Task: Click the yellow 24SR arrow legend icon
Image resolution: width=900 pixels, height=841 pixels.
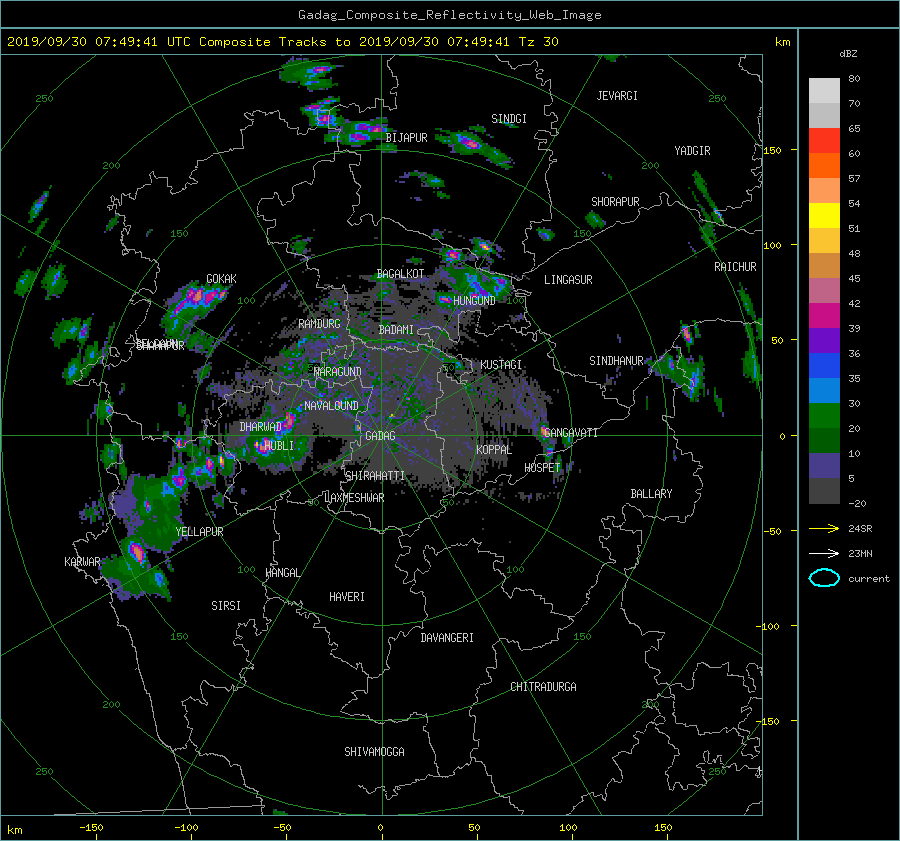Action: coord(824,528)
